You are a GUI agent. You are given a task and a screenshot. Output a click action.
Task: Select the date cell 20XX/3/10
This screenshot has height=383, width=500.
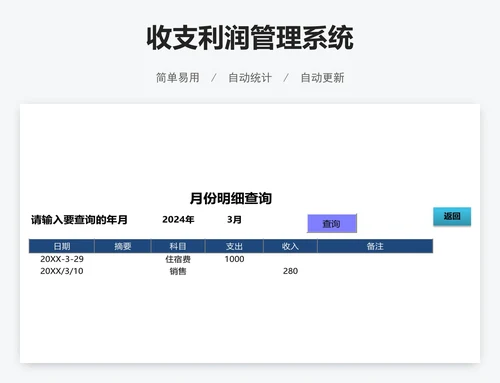point(62,271)
